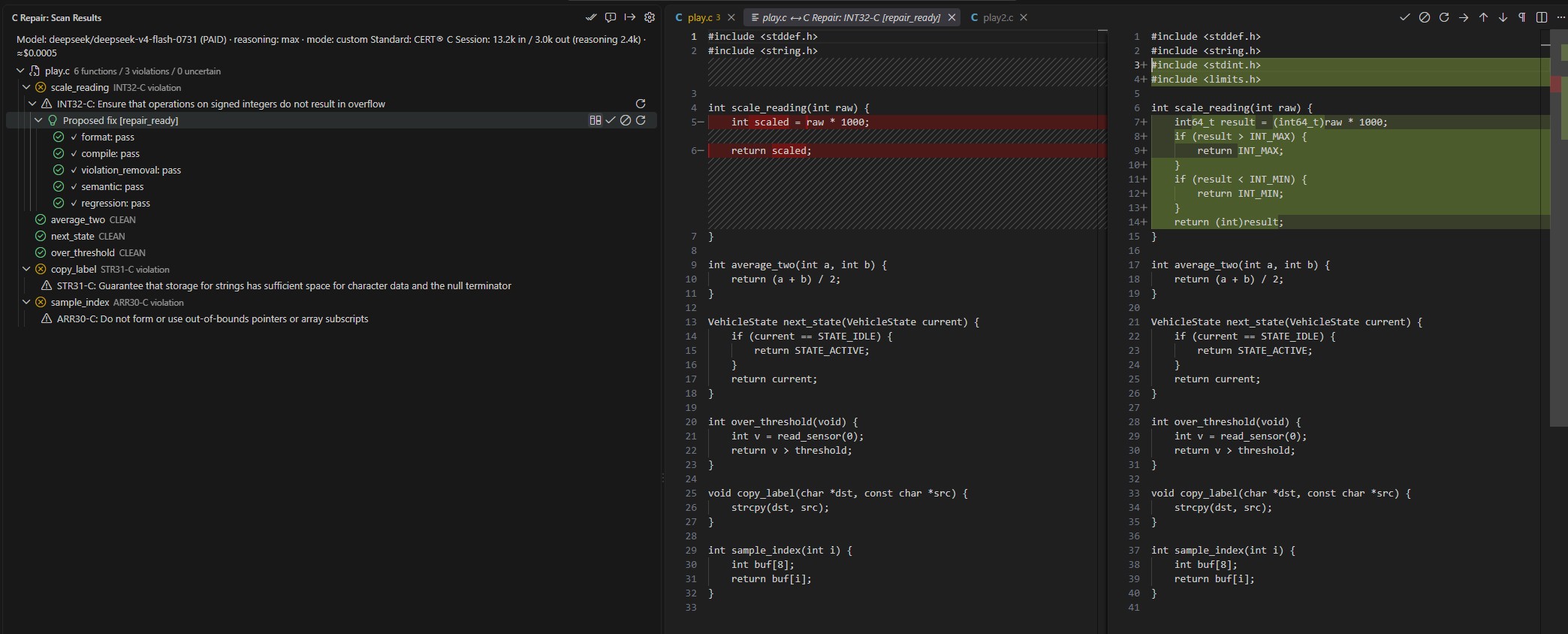Go to next change with down arrow

coord(1503,17)
